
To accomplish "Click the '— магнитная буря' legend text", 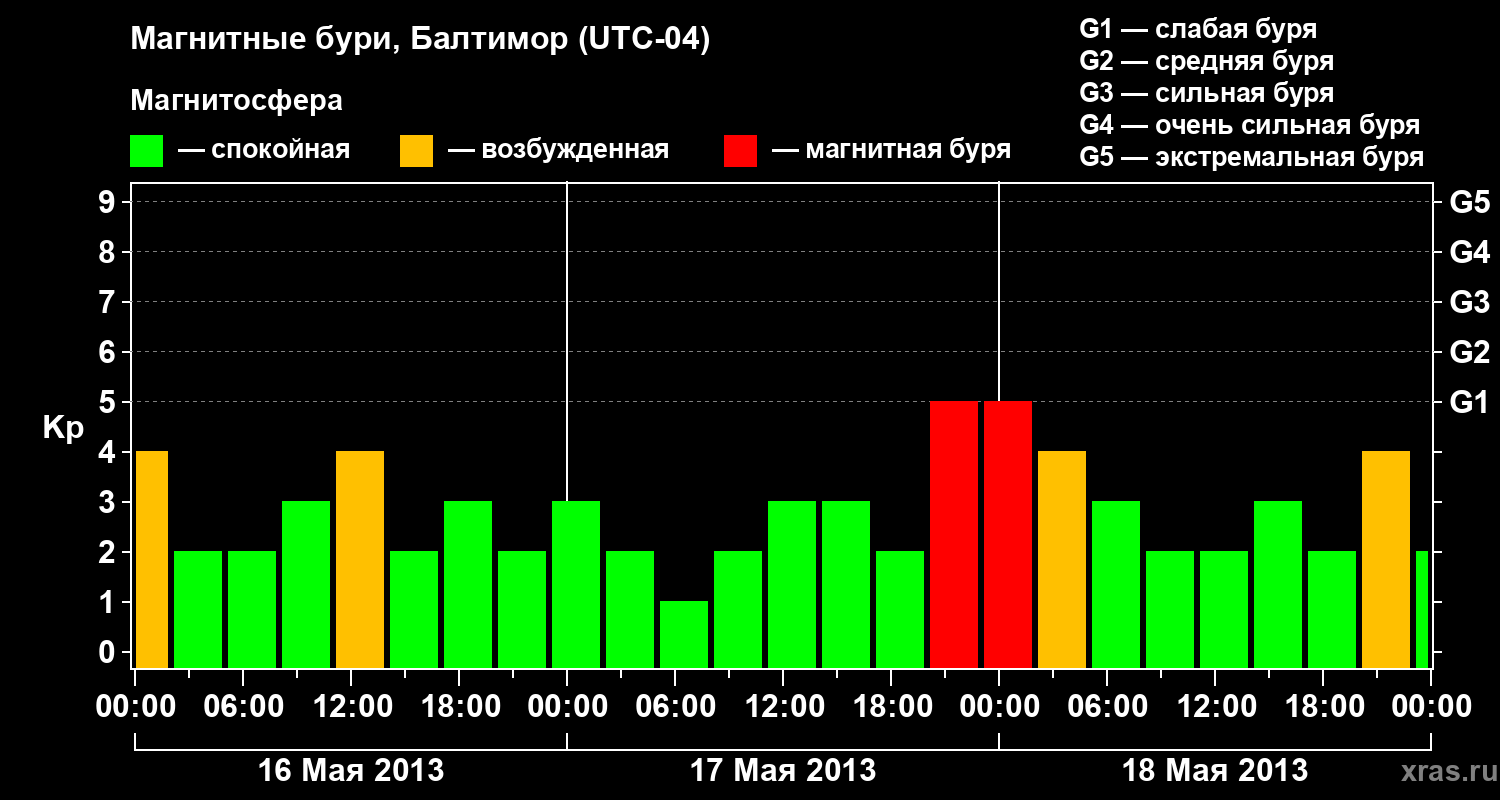I will (891, 151).
